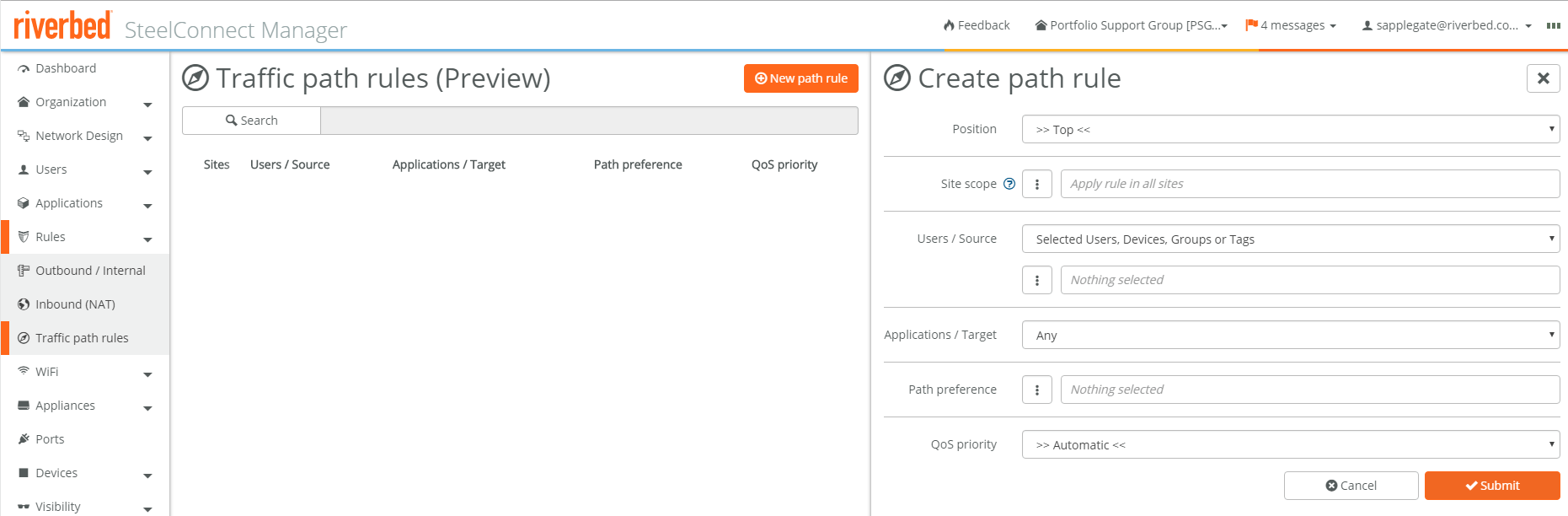This screenshot has width=1568, height=516.
Task: Open the apps grid icon in header
Action: click(x=1554, y=26)
